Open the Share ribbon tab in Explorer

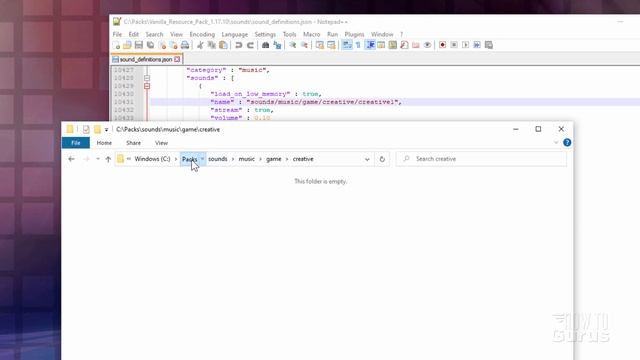coord(133,143)
